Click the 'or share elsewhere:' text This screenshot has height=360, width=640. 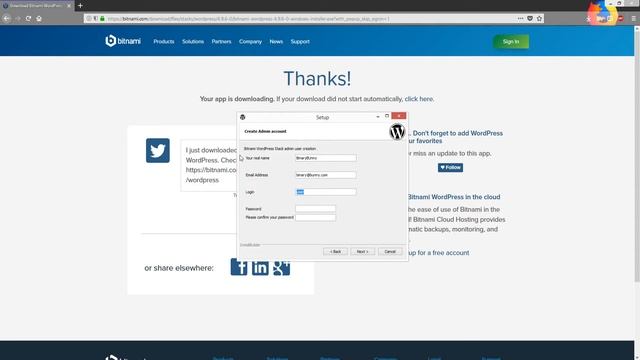[x=179, y=268]
